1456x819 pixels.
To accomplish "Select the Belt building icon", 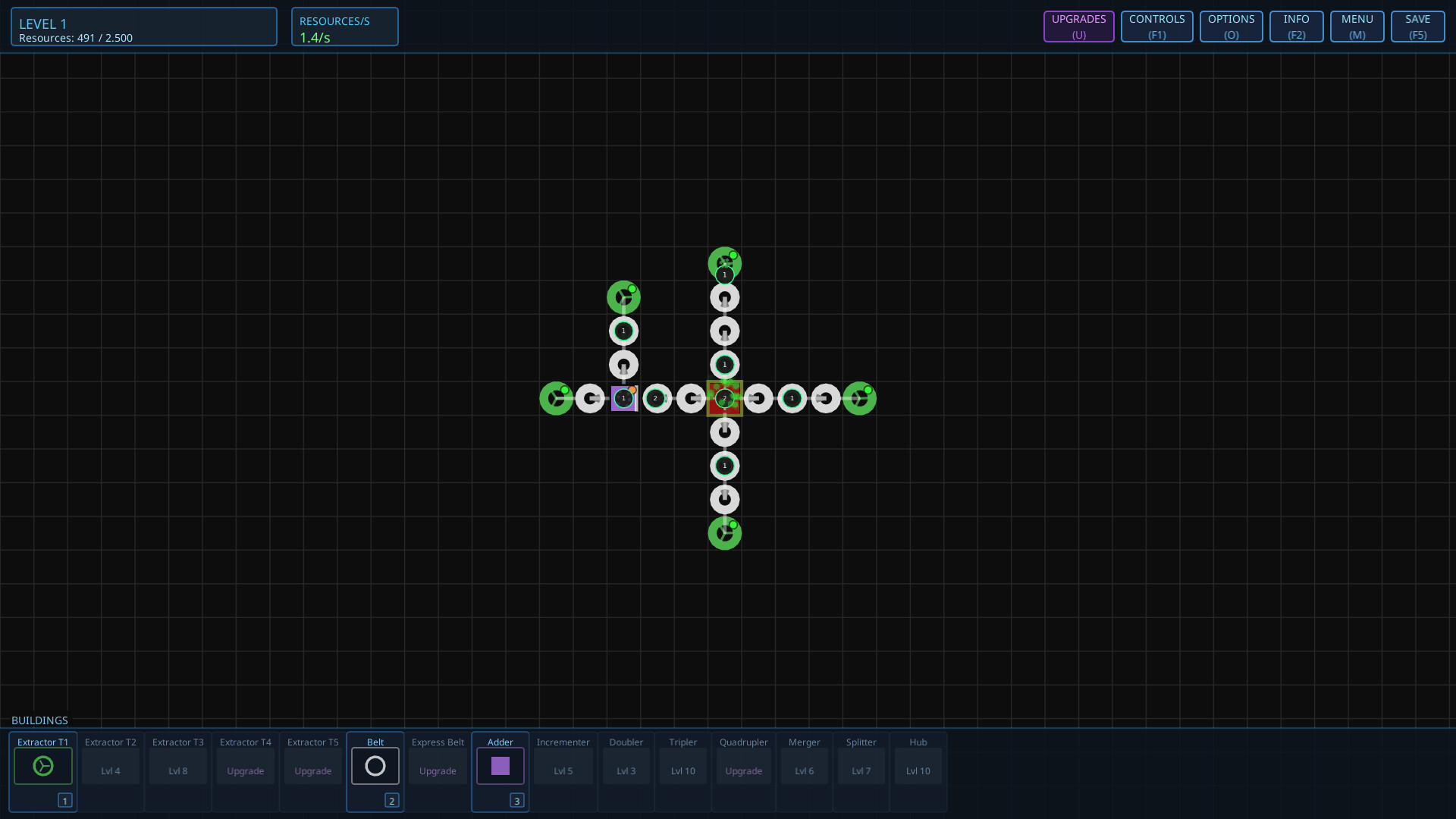I will [375, 766].
